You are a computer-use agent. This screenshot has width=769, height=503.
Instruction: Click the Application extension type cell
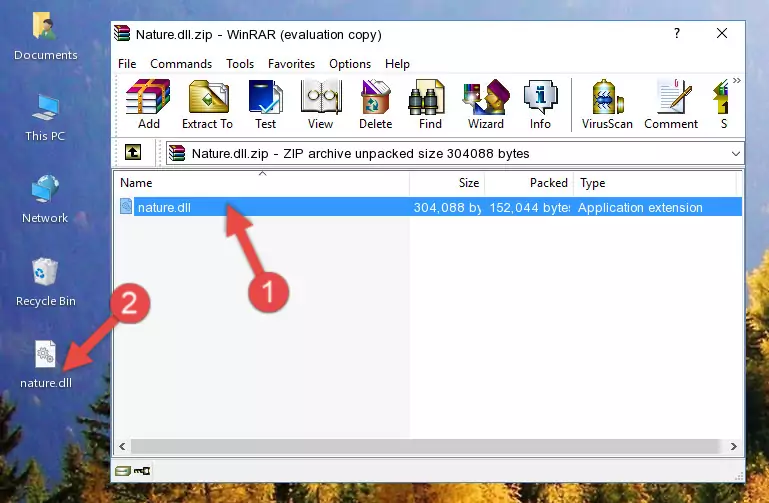tap(640, 207)
